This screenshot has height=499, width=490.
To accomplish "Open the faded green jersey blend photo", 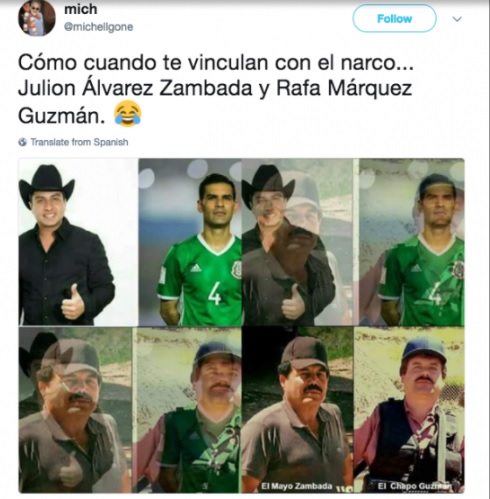I will click(x=411, y=242).
